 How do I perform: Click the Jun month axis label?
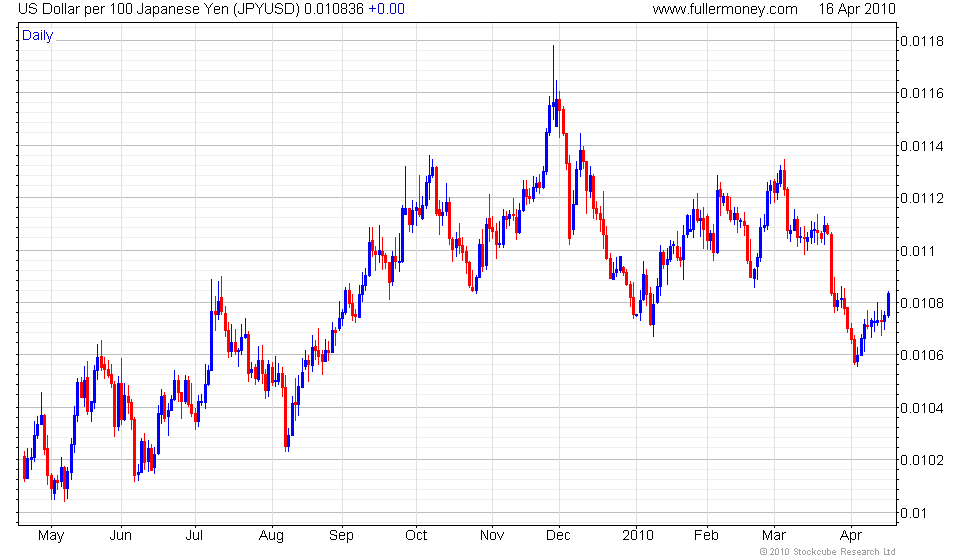coord(121,536)
